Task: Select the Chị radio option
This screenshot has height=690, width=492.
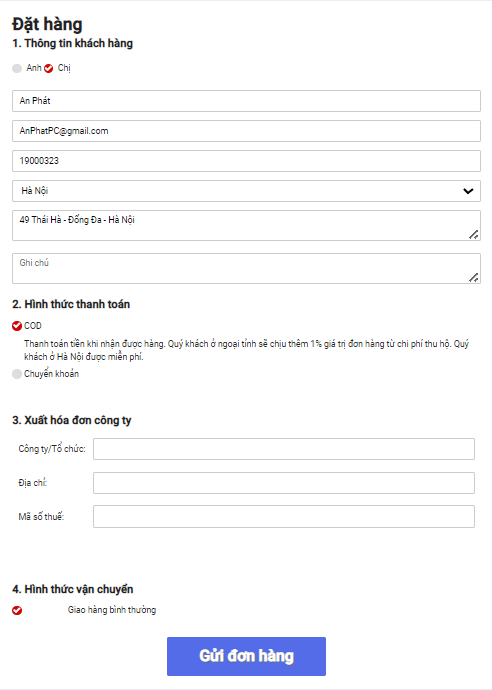Action: click(49, 68)
